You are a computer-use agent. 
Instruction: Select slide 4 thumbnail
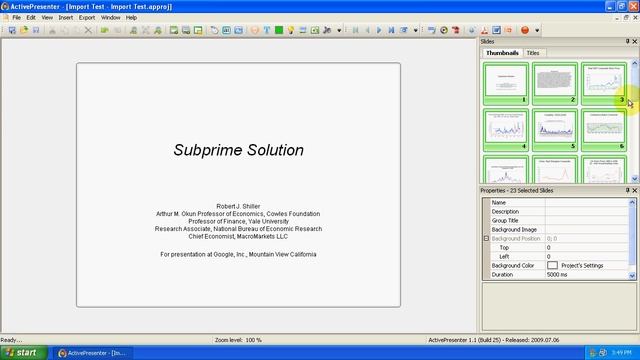pyautogui.click(x=506, y=130)
